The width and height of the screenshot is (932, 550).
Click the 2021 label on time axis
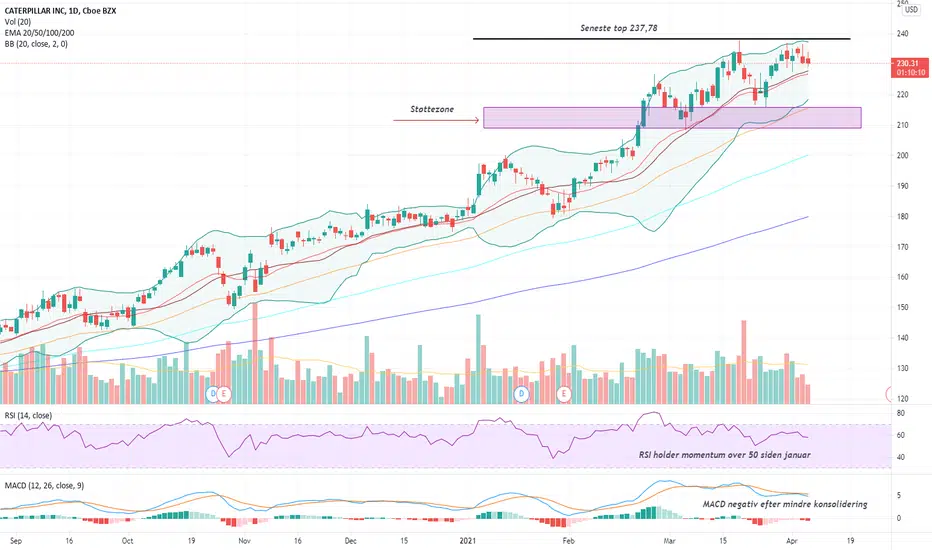coord(468,541)
